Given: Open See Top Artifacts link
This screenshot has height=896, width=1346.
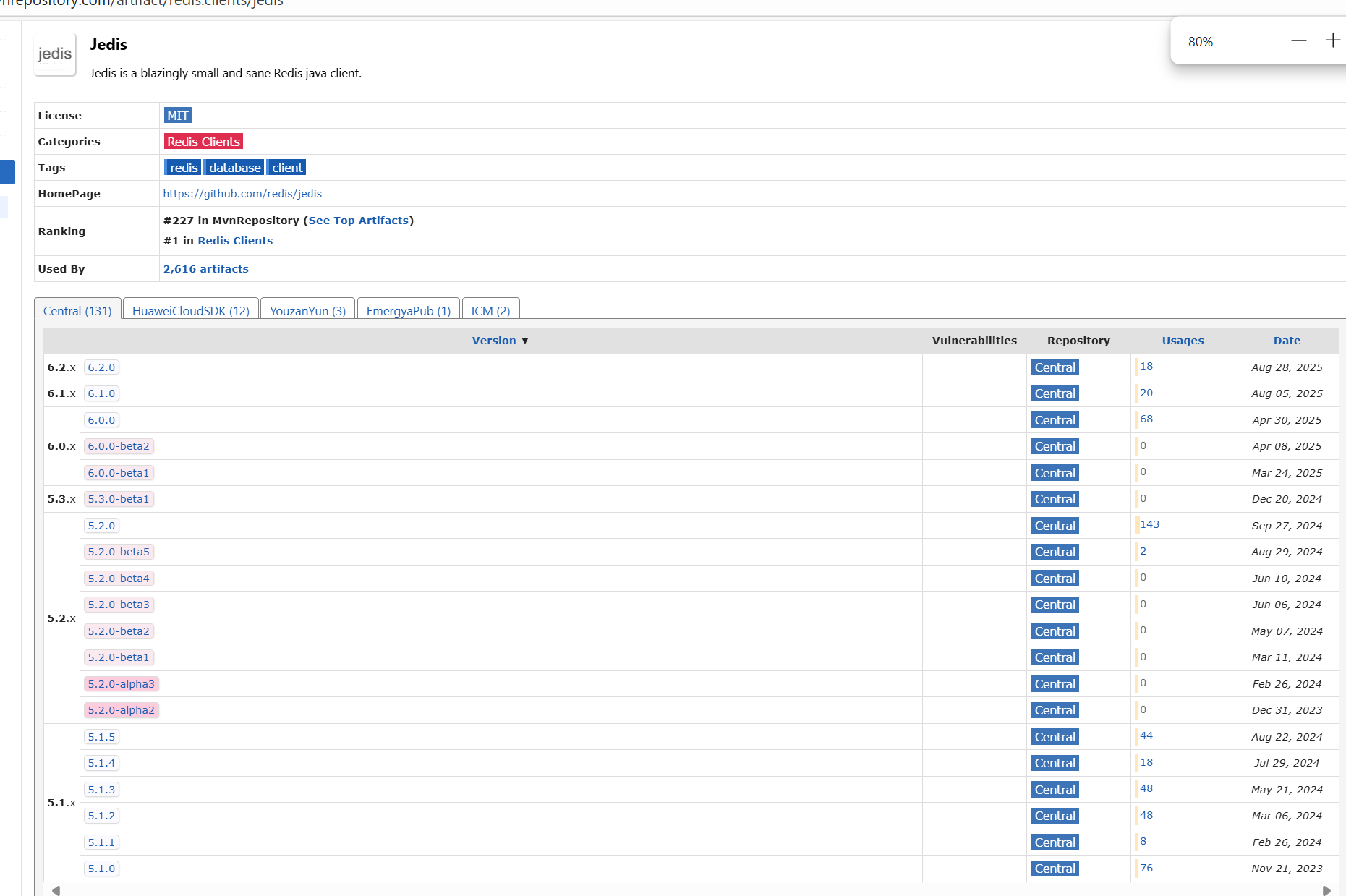Looking at the screenshot, I should tap(359, 221).
